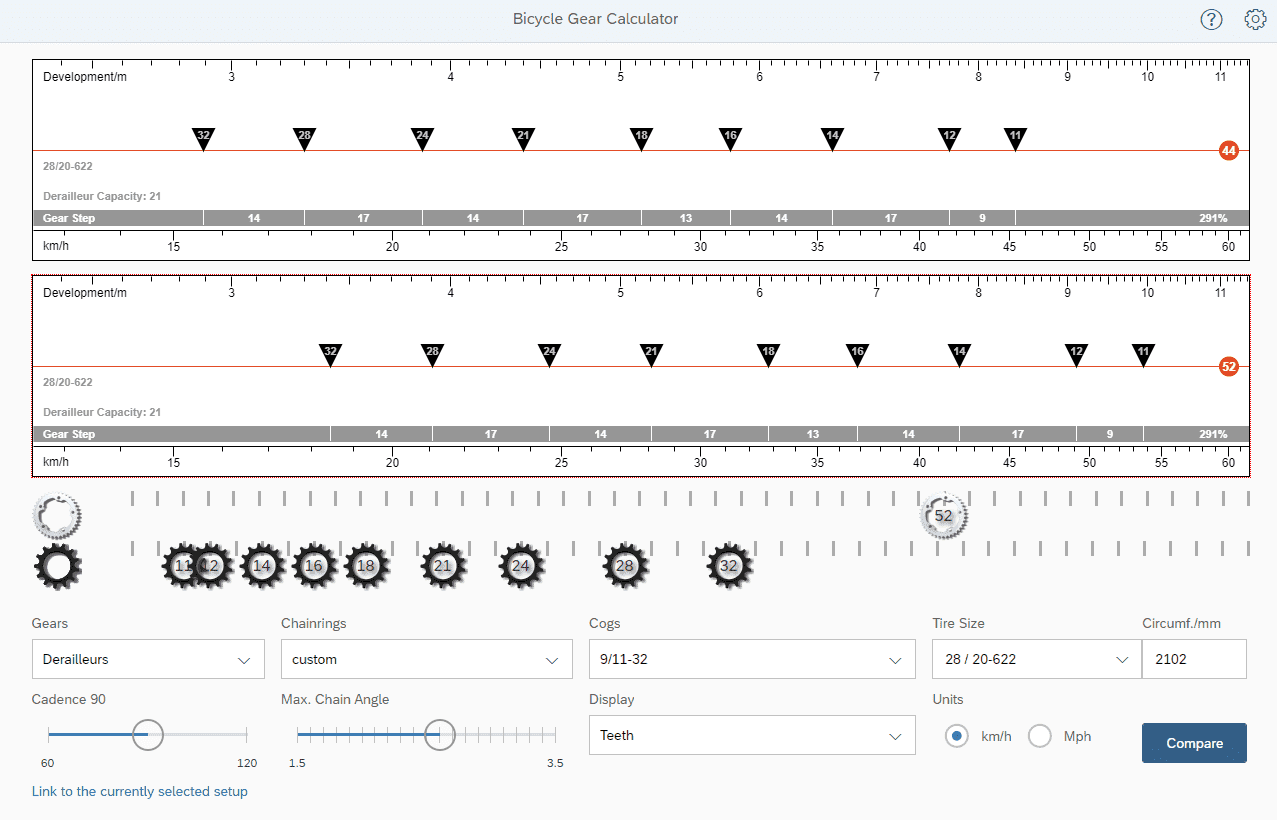1277x820 pixels.
Task: Select the 14-tooth cog sprocket icon
Action: click(262, 566)
